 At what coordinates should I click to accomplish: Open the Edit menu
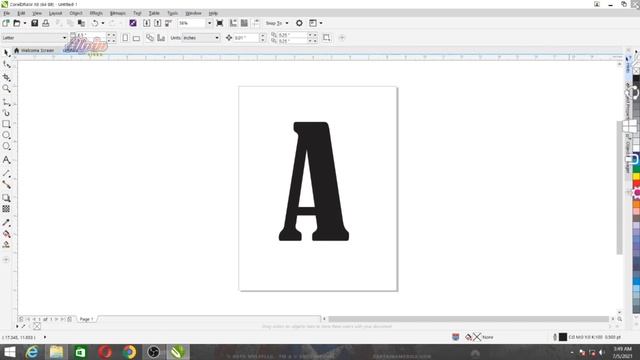click(21, 13)
